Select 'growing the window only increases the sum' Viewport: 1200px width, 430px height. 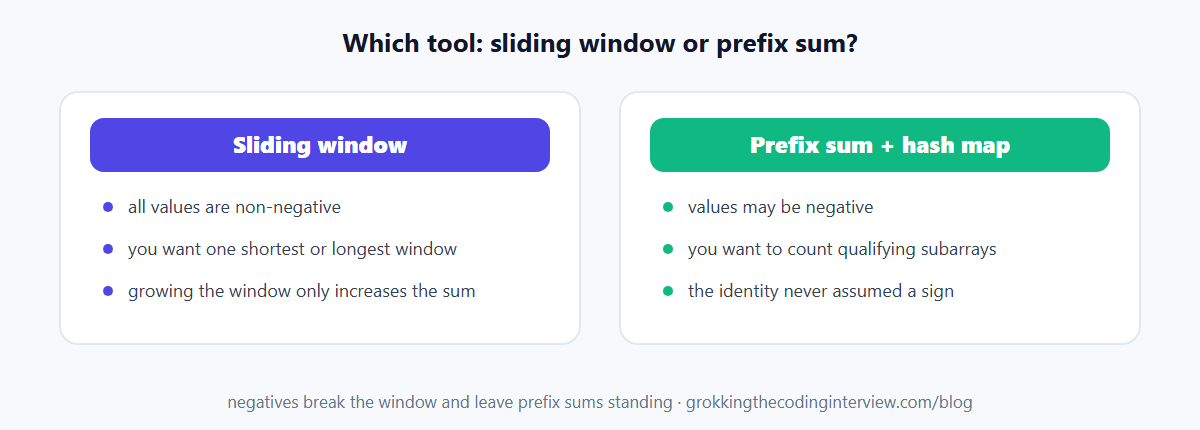pyautogui.click(x=301, y=291)
